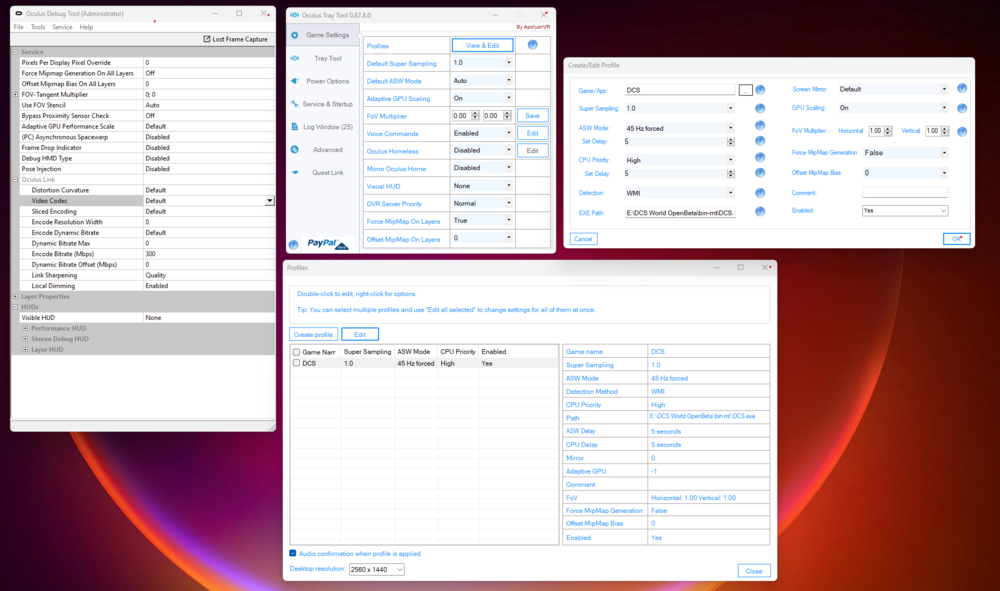This screenshot has height=591, width=1000.
Task: Click View & Edit profiles button
Action: (x=482, y=45)
